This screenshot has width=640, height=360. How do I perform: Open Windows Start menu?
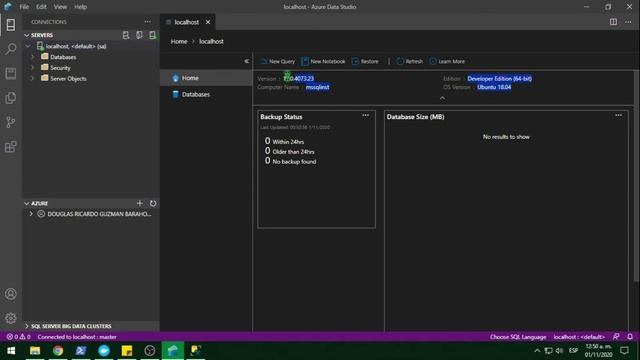(11, 351)
